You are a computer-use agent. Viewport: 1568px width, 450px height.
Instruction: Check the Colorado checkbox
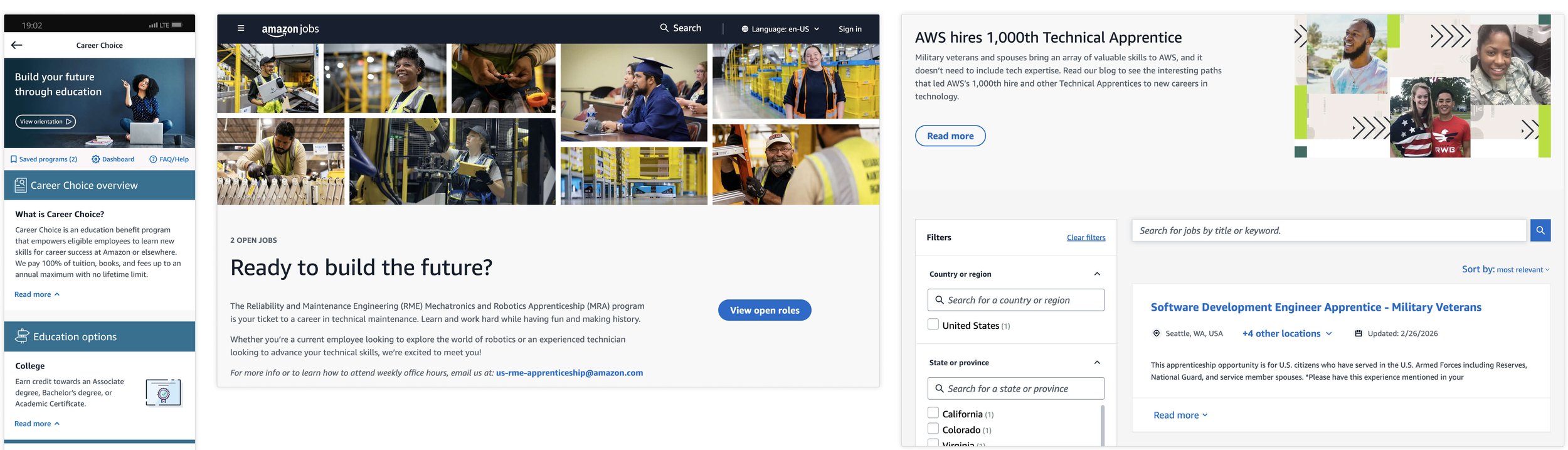tap(933, 429)
